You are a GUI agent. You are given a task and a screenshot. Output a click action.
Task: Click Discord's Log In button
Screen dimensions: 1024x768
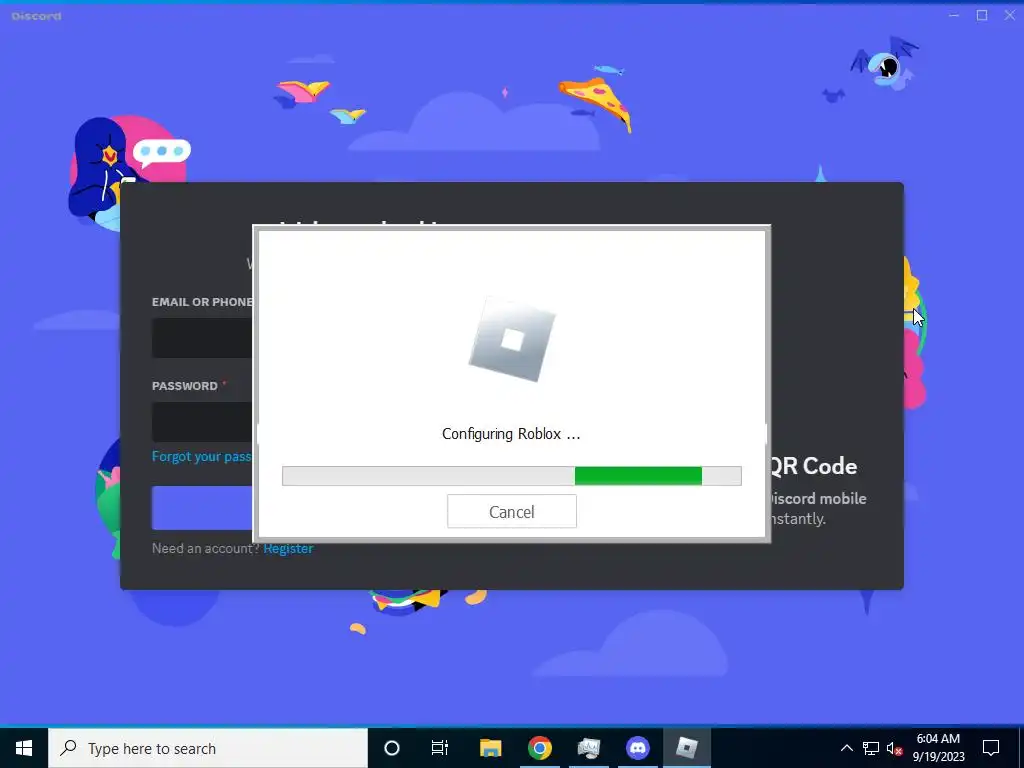point(202,507)
